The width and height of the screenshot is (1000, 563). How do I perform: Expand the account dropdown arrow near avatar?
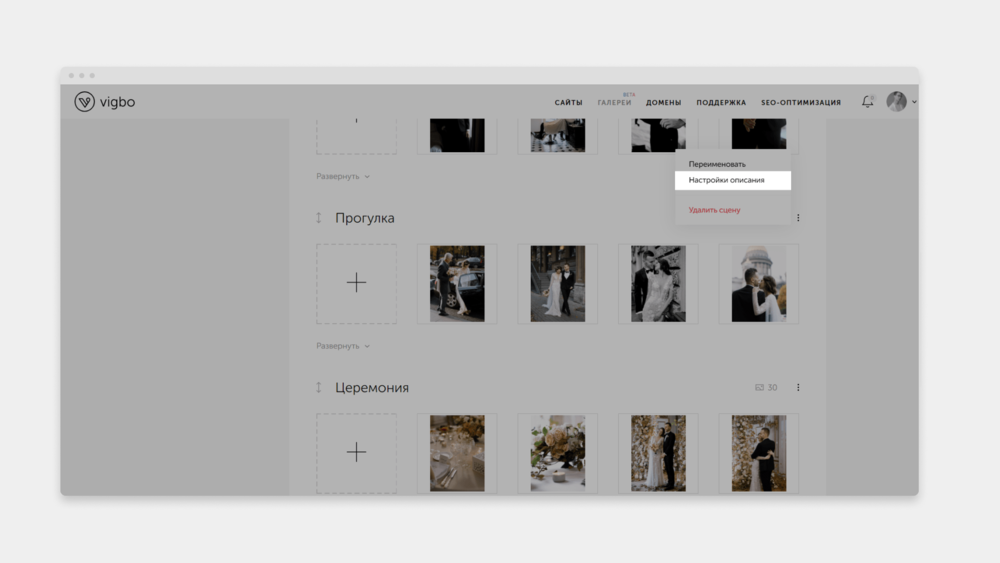(914, 102)
